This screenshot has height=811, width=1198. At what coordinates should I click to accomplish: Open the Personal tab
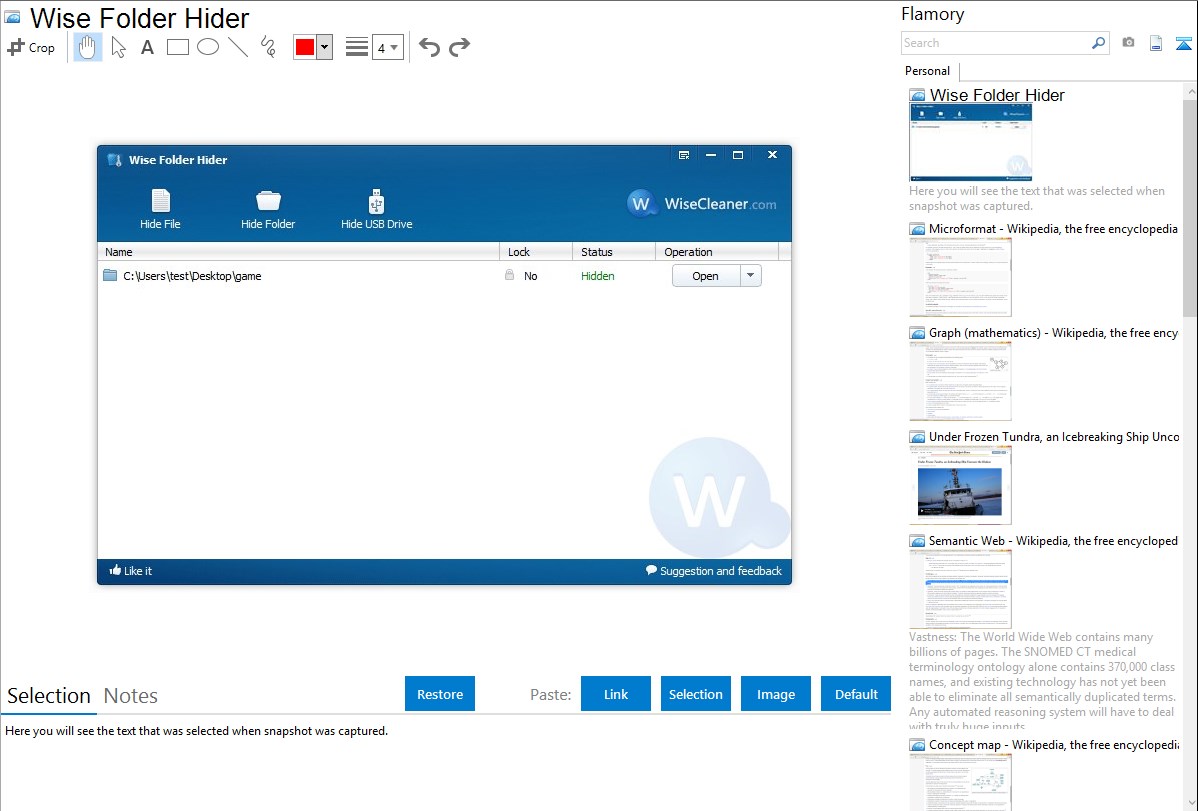[x=928, y=71]
